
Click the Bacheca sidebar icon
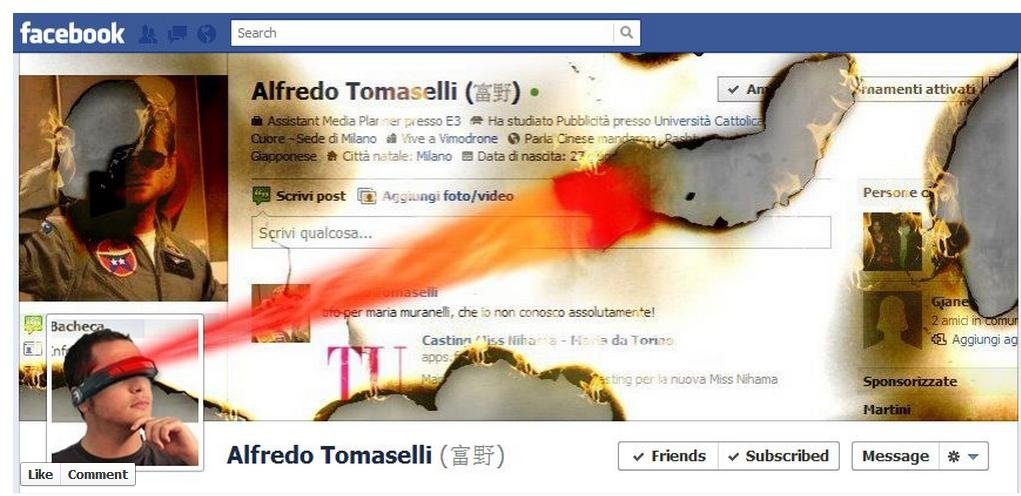pyautogui.click(x=33, y=325)
